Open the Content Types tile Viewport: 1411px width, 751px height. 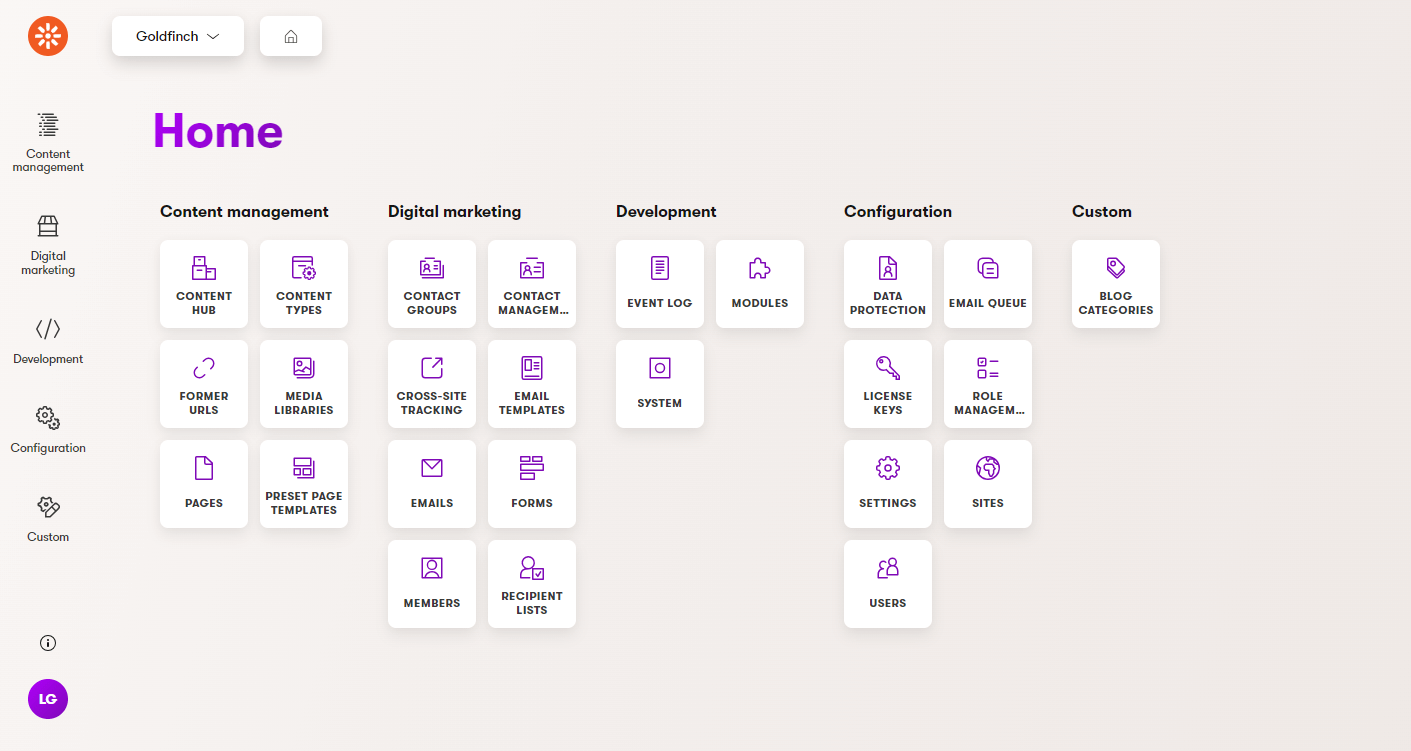pos(304,284)
